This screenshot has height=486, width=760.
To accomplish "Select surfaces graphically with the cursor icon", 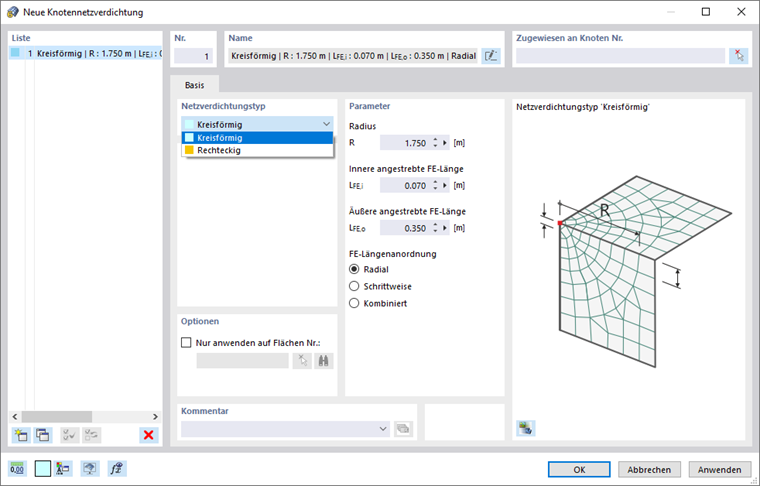I will pos(302,361).
